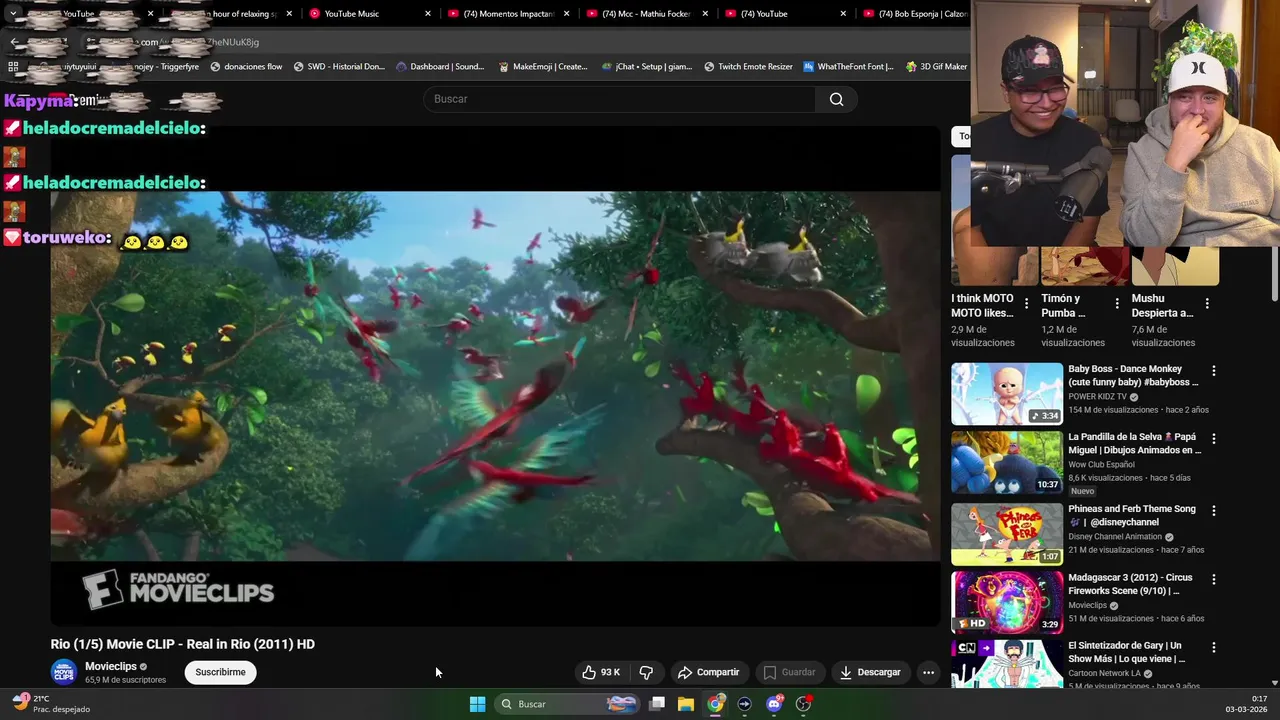Open Chrome from the taskbar
This screenshot has width=1280, height=720.
715,704
